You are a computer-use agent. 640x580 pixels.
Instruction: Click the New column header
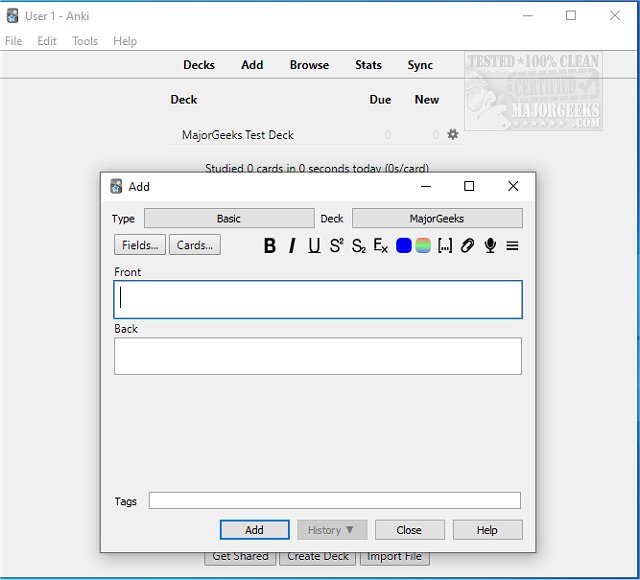427,100
